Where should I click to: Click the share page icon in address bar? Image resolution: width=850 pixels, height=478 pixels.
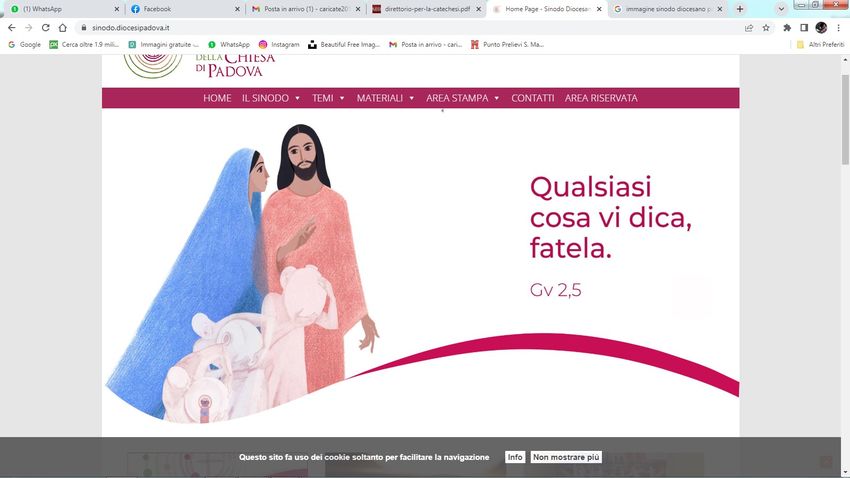(x=749, y=28)
